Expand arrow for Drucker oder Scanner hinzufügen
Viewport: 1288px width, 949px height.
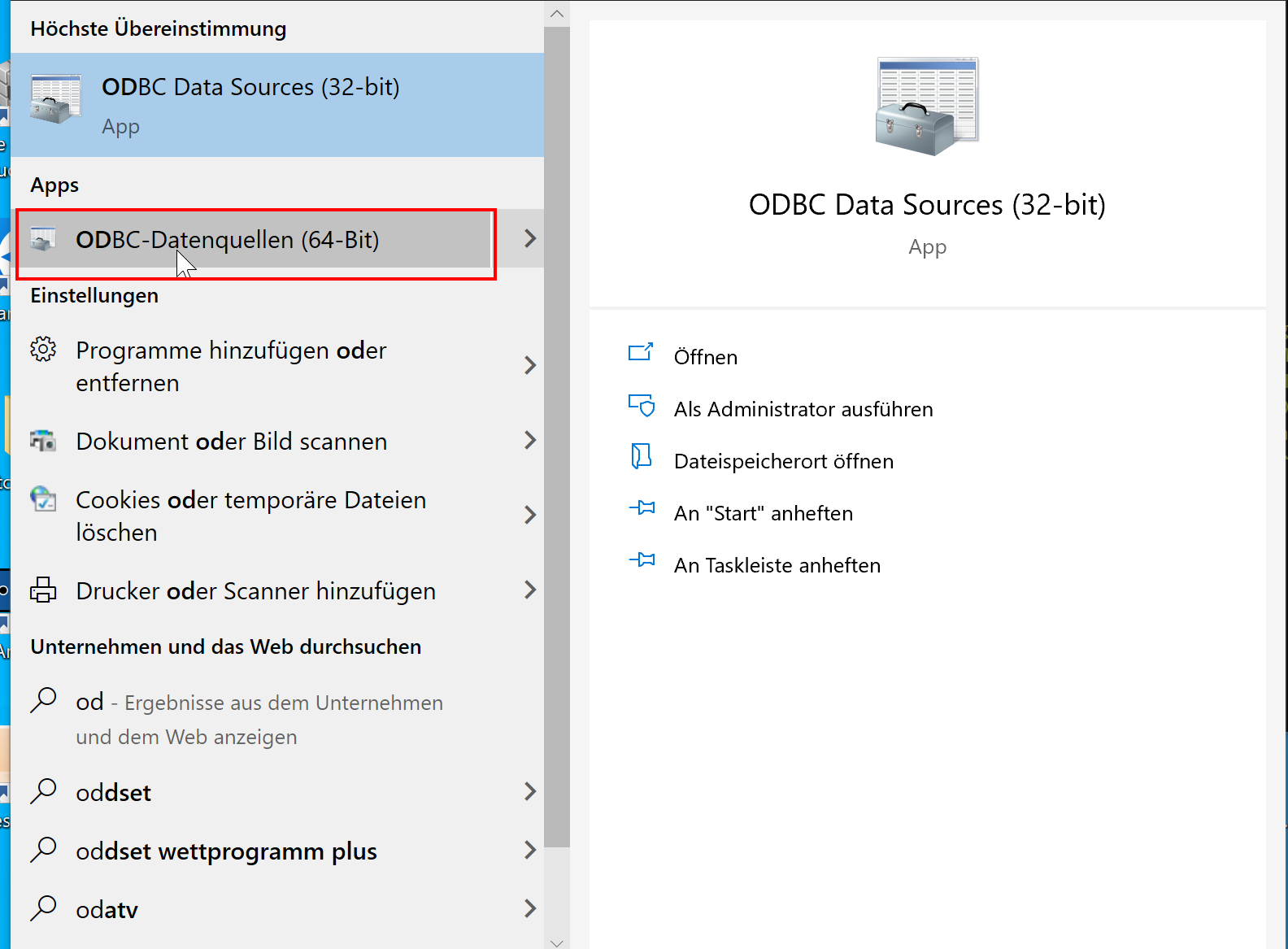pyautogui.click(x=530, y=590)
